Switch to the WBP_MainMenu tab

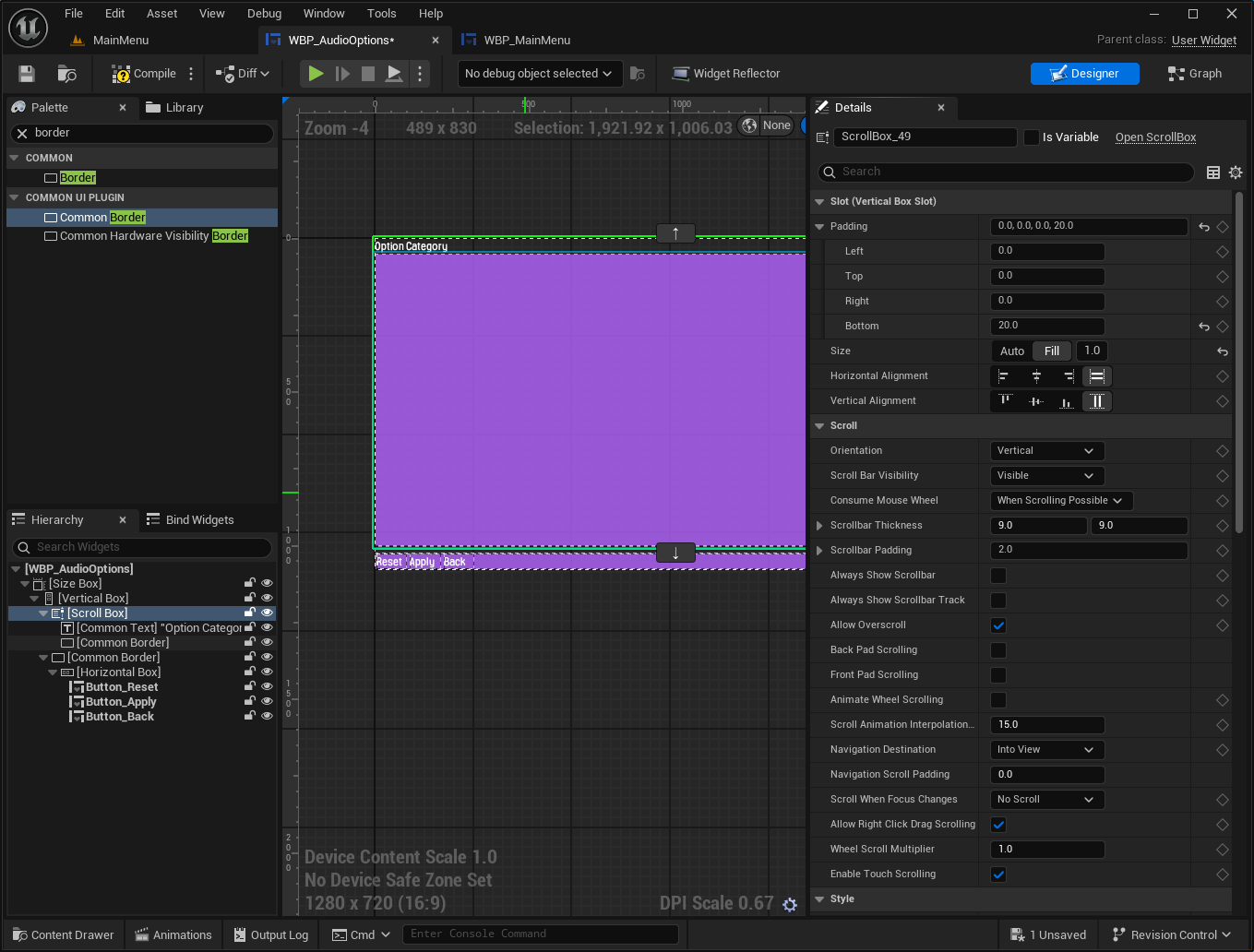click(527, 41)
